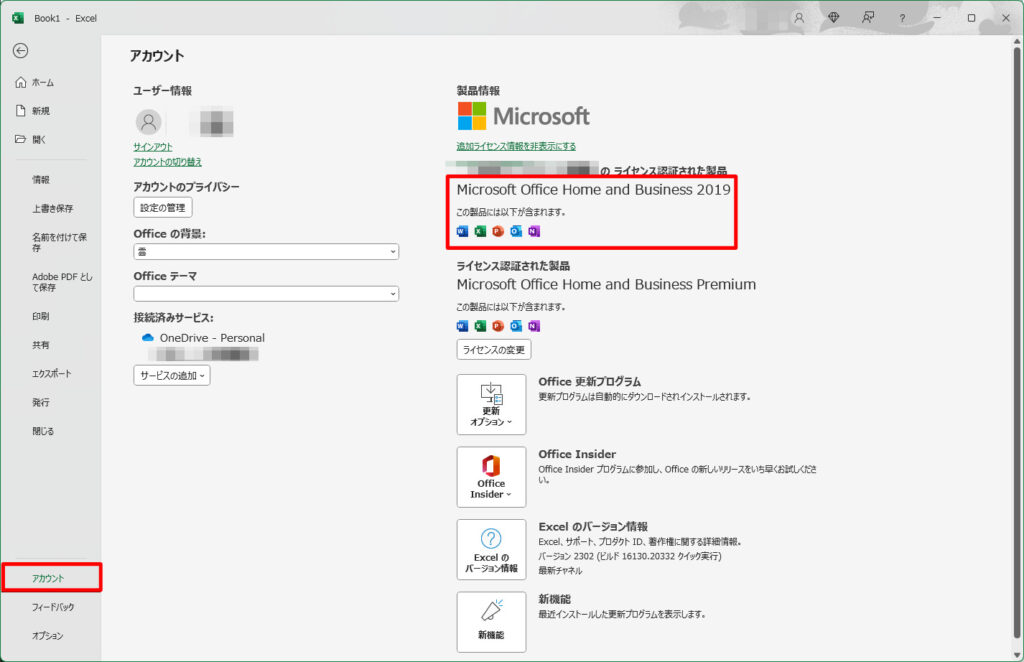Click the PowerPoint icon under Business Premium
Screen dimensions: 1024x662
498,326
